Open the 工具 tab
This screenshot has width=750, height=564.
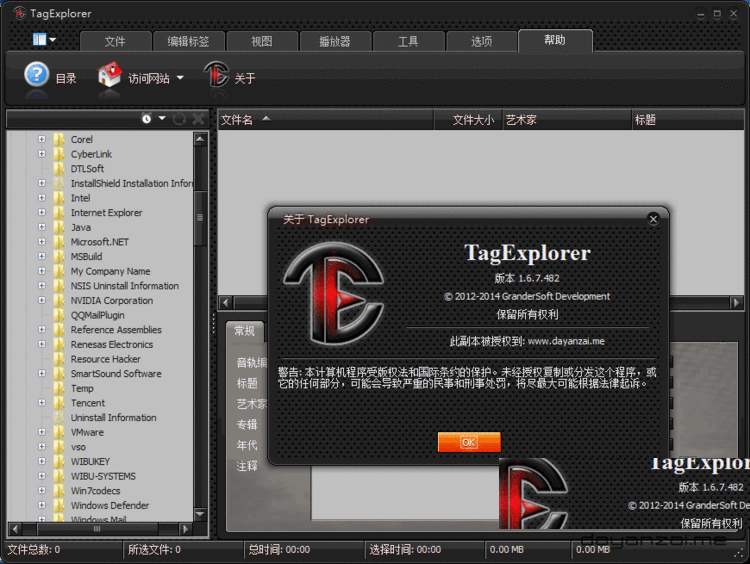click(x=408, y=41)
